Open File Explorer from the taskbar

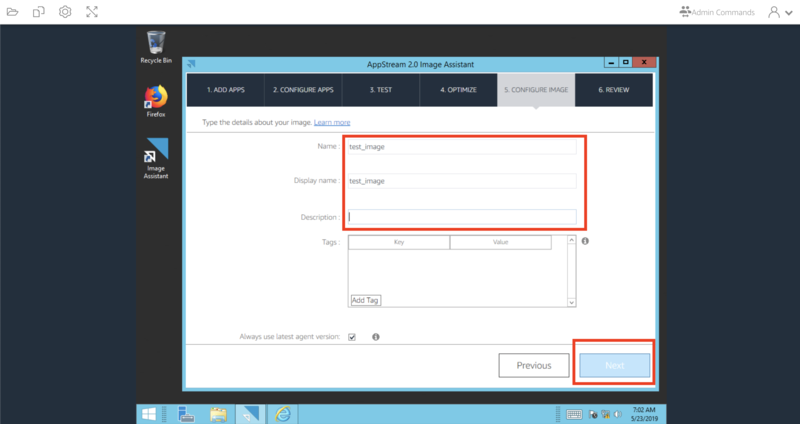coord(218,414)
